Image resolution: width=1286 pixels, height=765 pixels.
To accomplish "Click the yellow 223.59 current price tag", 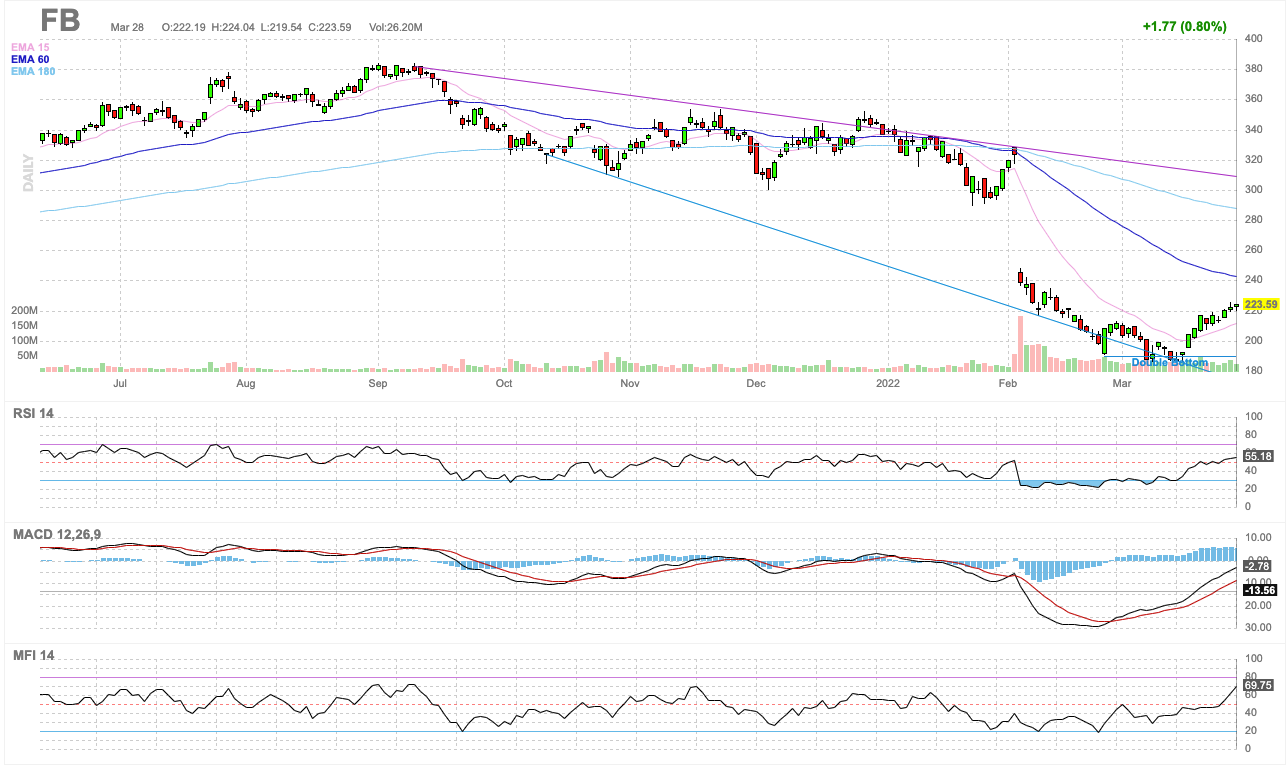I will tap(1261, 303).
